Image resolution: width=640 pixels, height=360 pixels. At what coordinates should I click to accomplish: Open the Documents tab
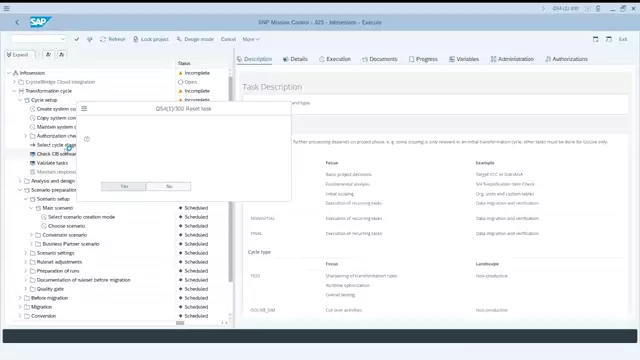pyautogui.click(x=380, y=59)
